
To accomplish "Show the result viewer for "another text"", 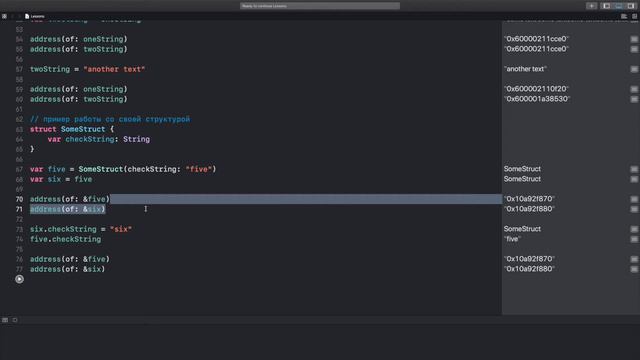I will click(634, 69).
